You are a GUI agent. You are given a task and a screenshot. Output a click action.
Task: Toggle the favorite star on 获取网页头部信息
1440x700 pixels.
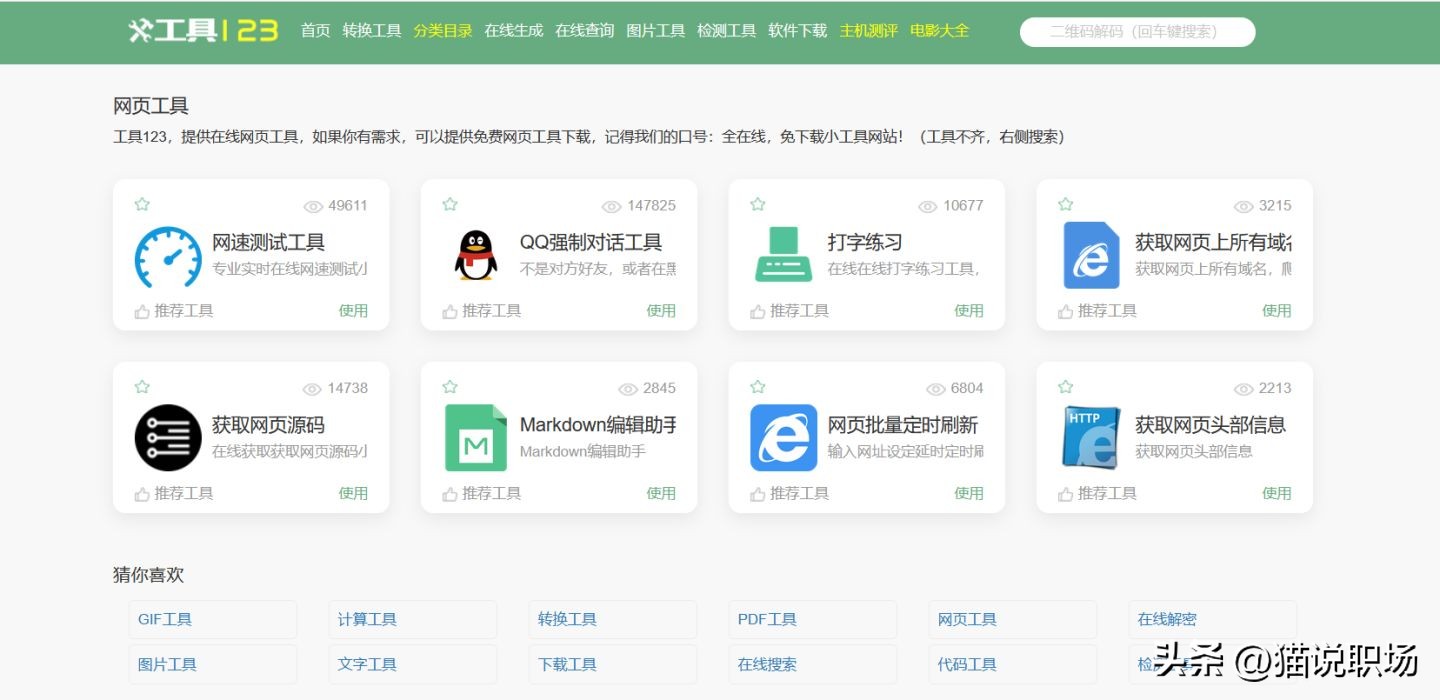1065,385
